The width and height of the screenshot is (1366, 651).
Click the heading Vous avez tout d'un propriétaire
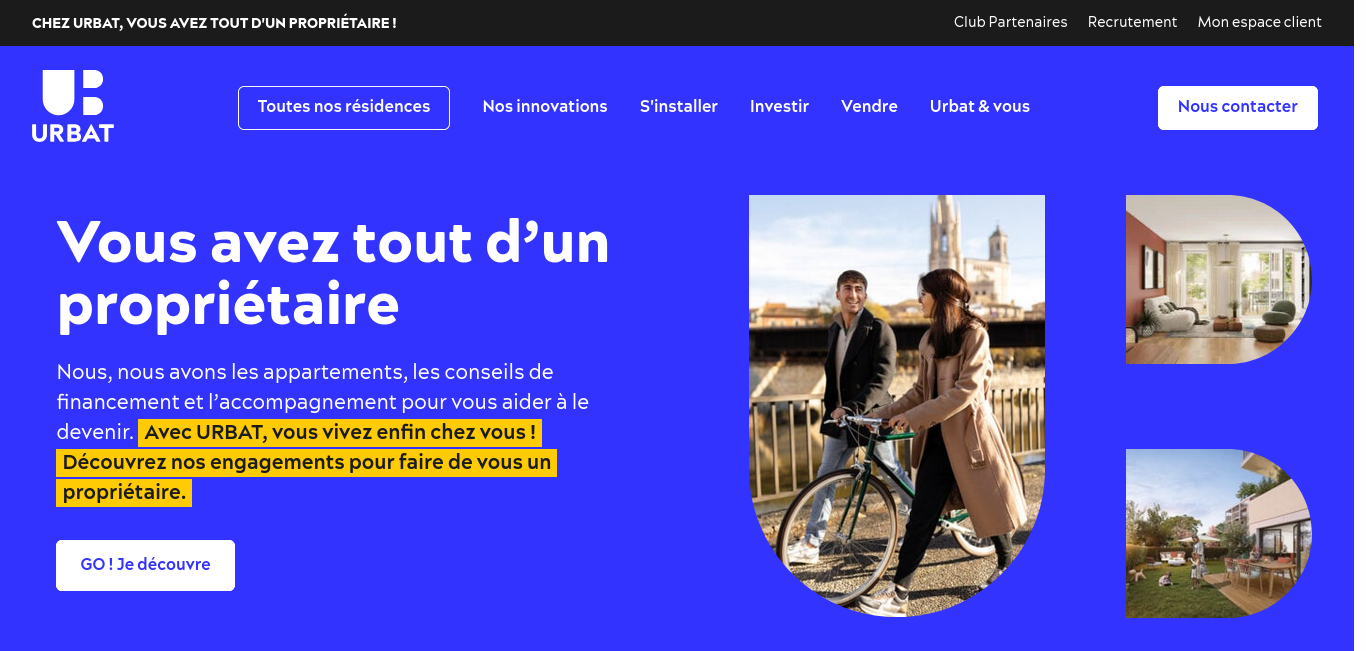tap(333, 272)
